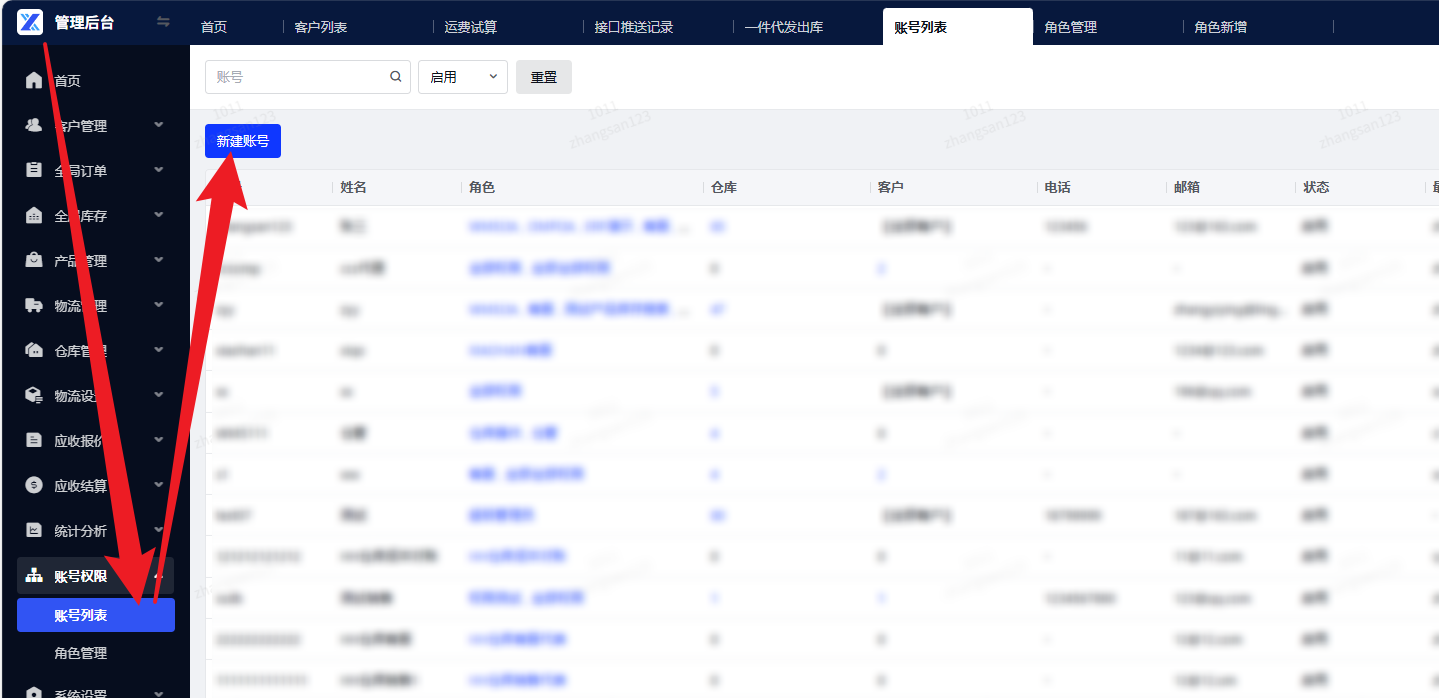Screen dimensions: 1439x698
Task: Click the org-tree icon for 账号权限
Action: 34,575
